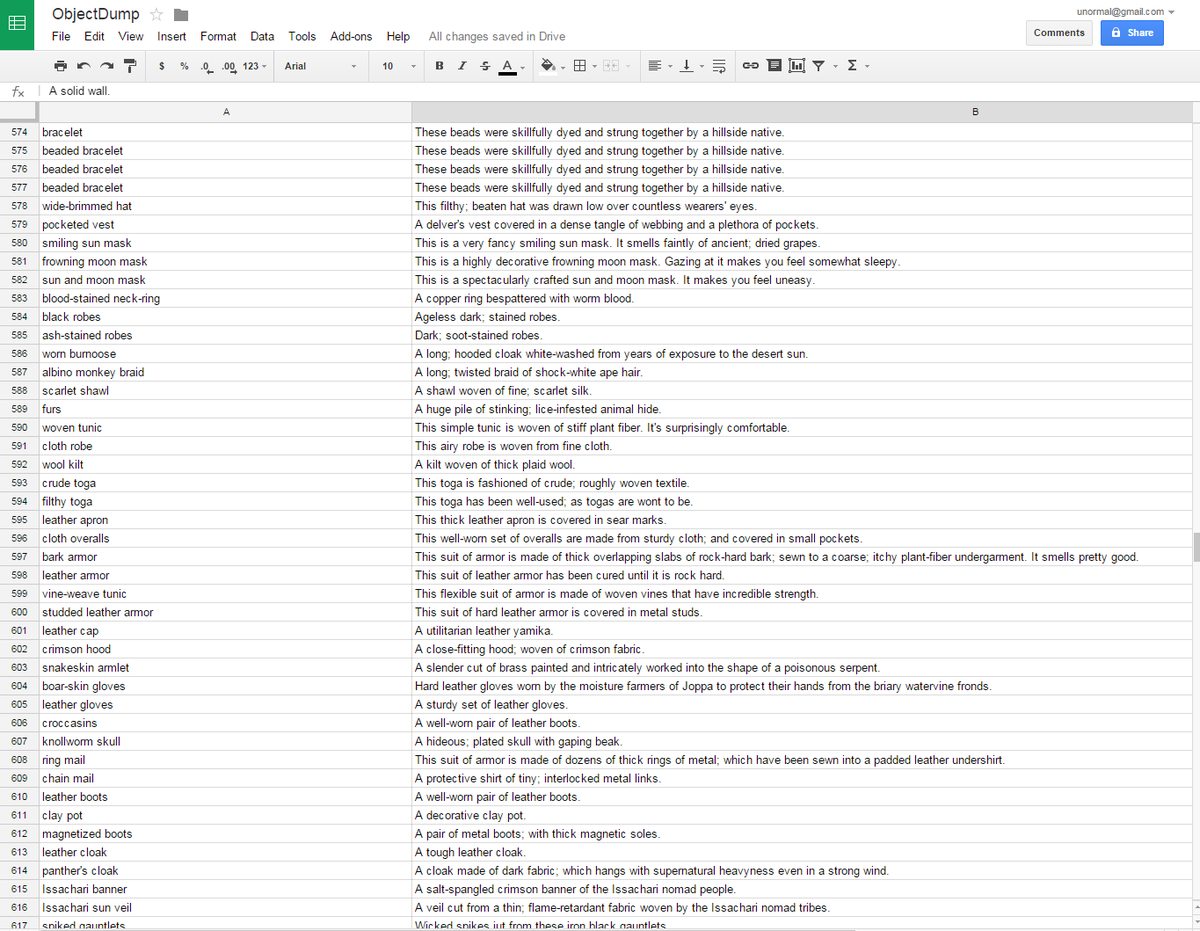
Task: Insert a comment
Action: tap(774, 66)
